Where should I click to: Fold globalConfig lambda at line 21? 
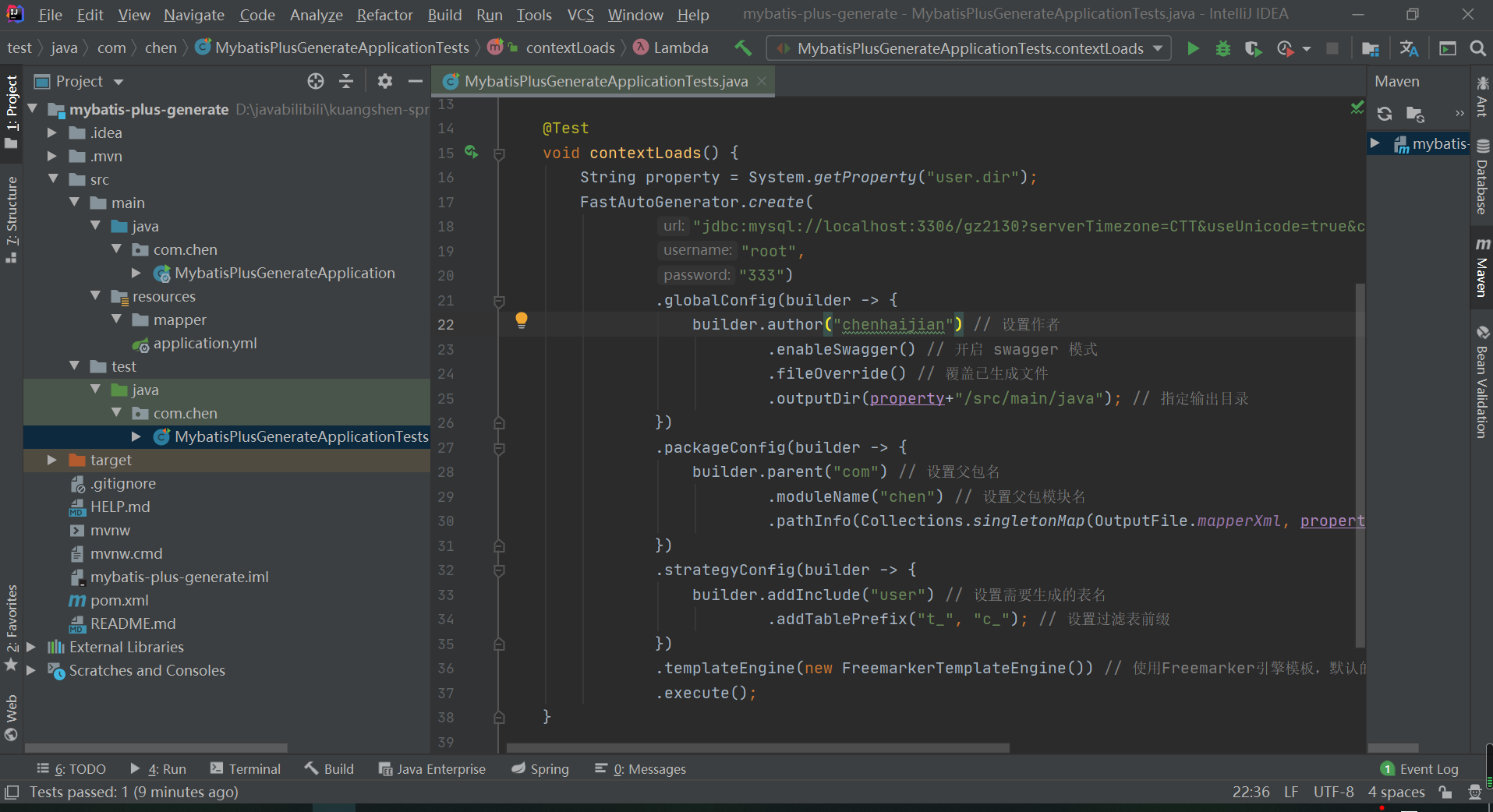(499, 301)
